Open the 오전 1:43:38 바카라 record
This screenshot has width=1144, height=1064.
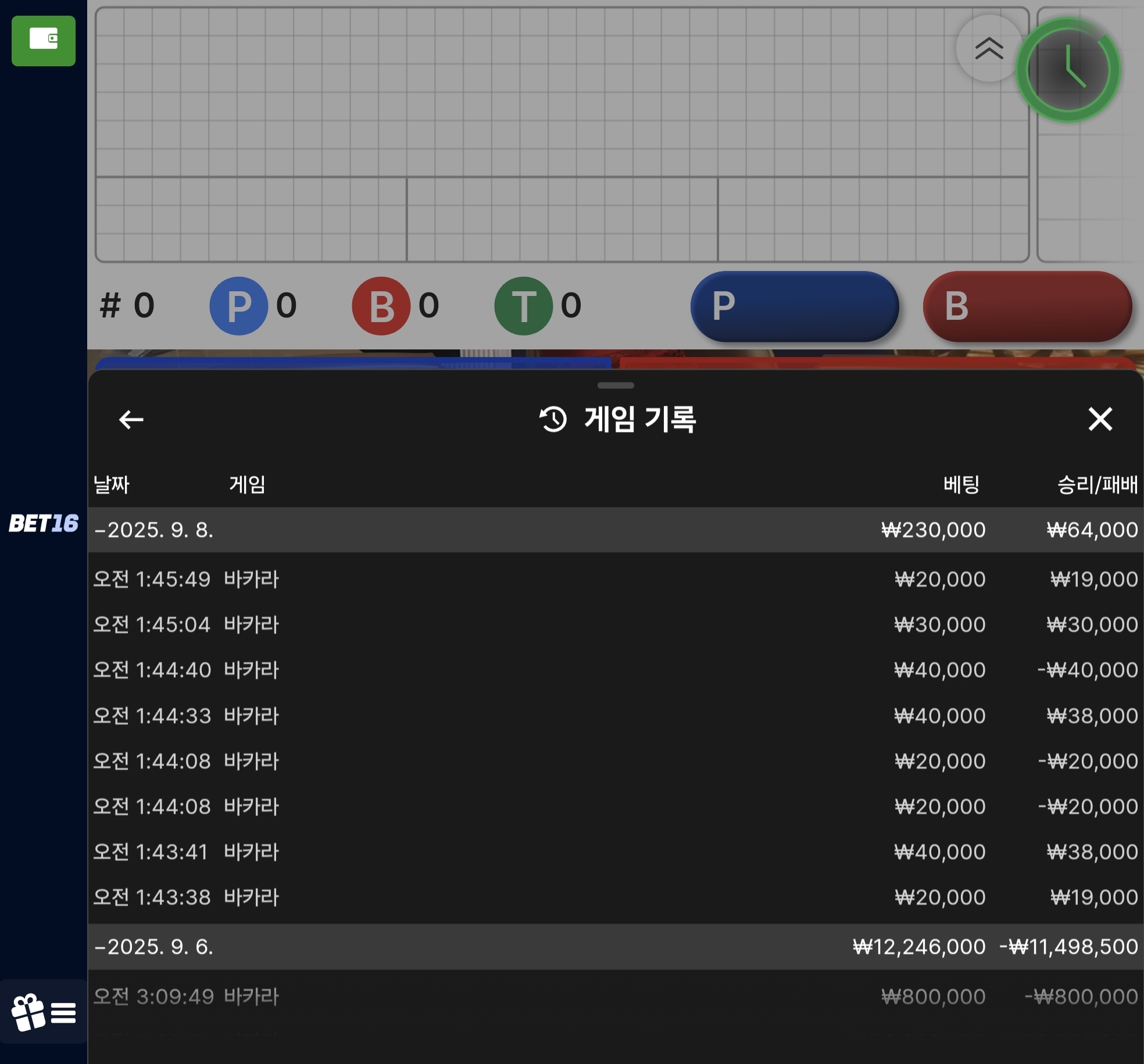pyautogui.click(x=616, y=897)
